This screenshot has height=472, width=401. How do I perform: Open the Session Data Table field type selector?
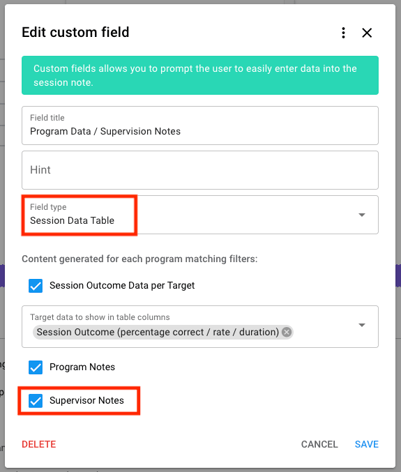click(200, 215)
